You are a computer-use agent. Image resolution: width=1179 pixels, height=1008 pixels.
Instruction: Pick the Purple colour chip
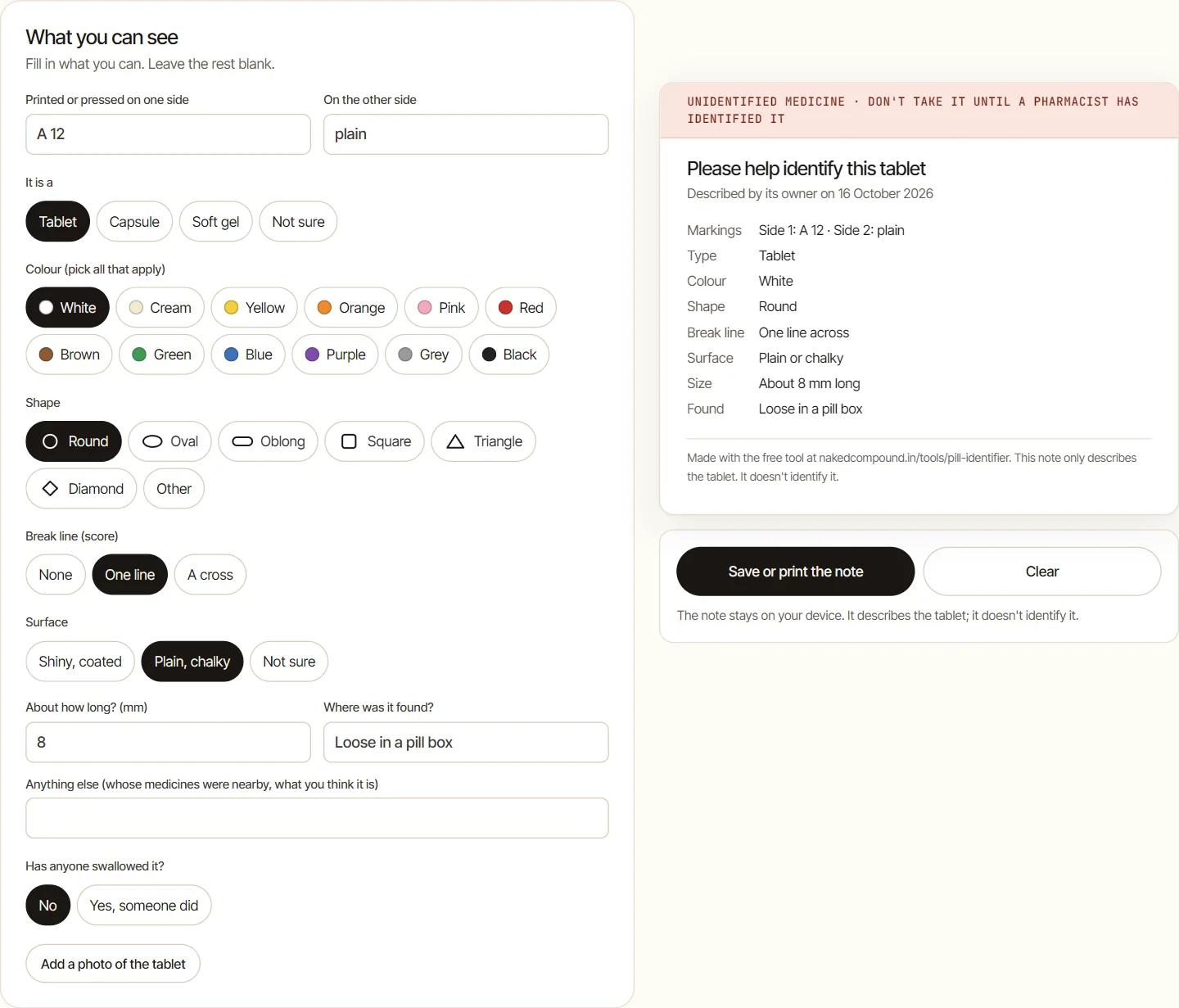[335, 355]
